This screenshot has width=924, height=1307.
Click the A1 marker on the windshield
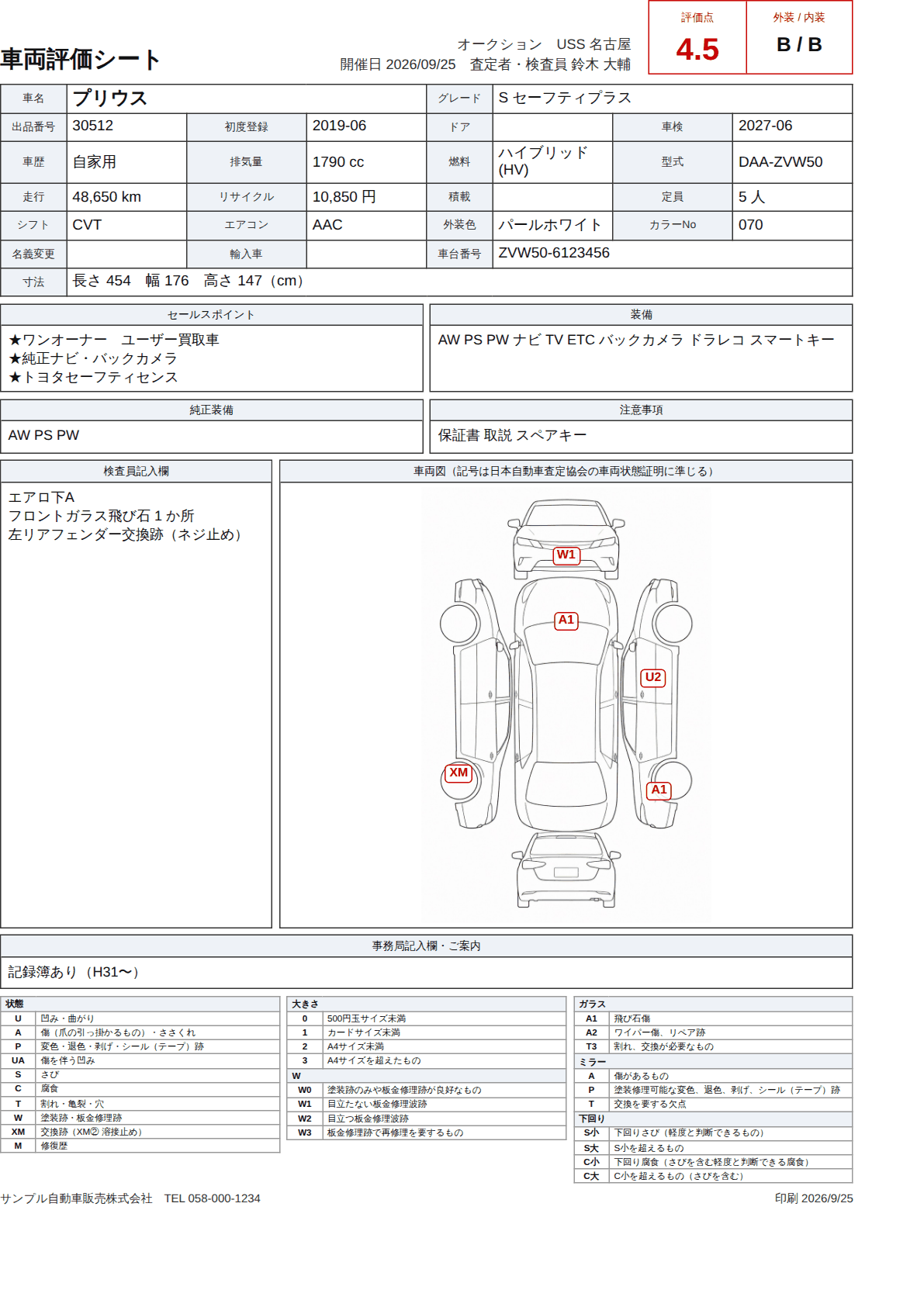click(x=566, y=621)
